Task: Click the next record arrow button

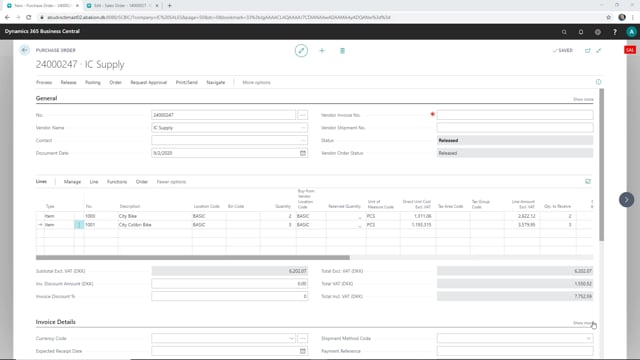Action: (627, 200)
